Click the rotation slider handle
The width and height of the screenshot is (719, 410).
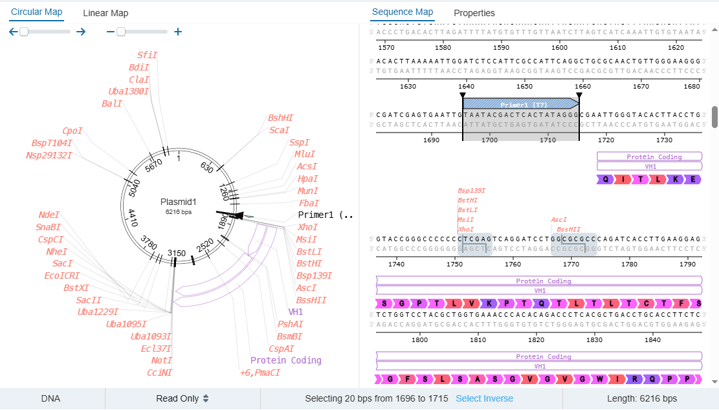(x=23, y=32)
